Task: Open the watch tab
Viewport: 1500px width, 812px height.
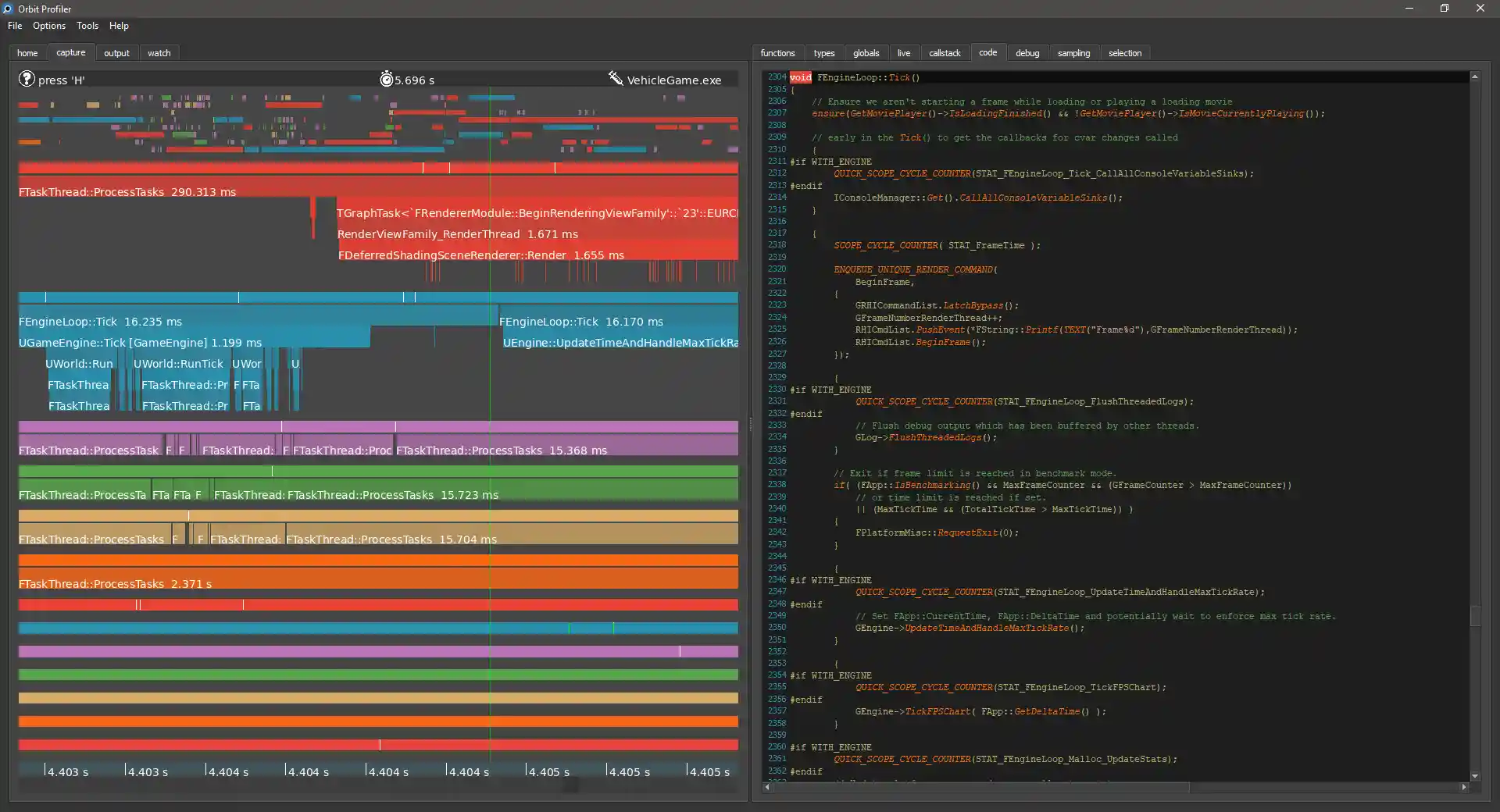Action: pyautogui.click(x=159, y=52)
